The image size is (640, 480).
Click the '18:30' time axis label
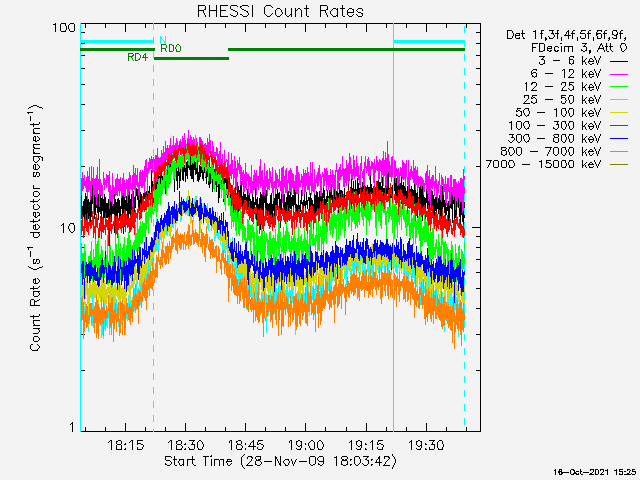pos(186,445)
